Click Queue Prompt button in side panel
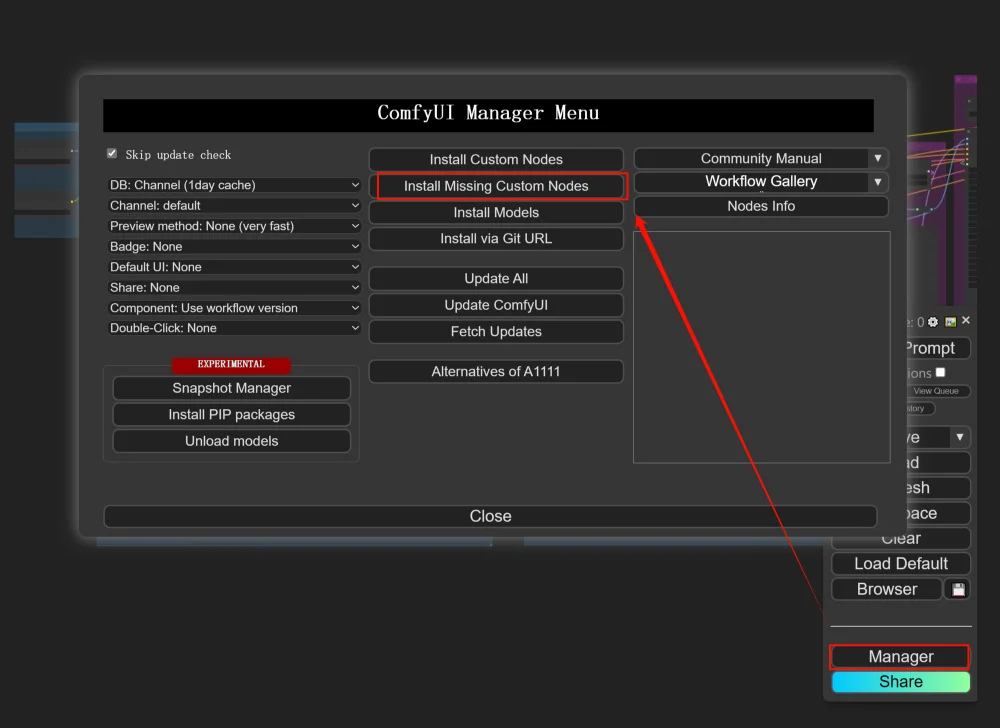This screenshot has width=1000, height=728. click(x=938, y=348)
